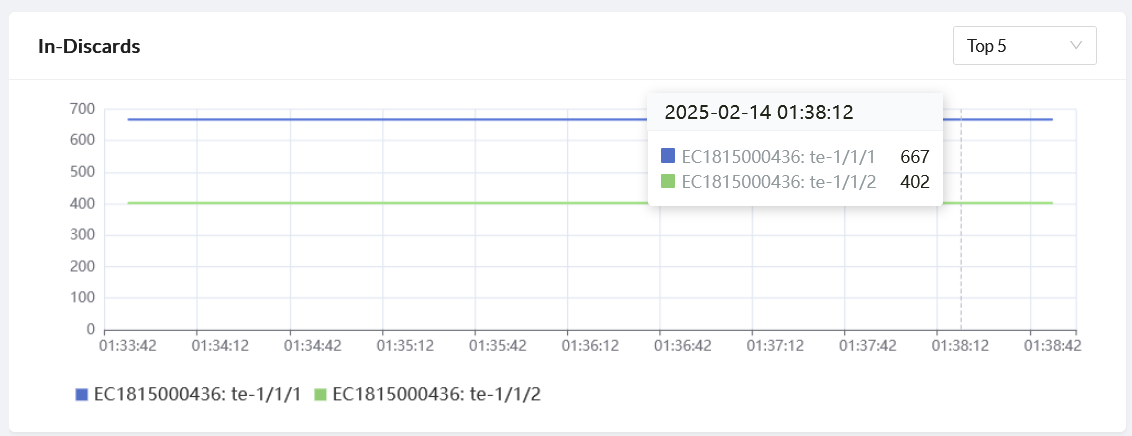Click the 400 y-axis label
This screenshot has width=1132, height=436.
click(83, 203)
